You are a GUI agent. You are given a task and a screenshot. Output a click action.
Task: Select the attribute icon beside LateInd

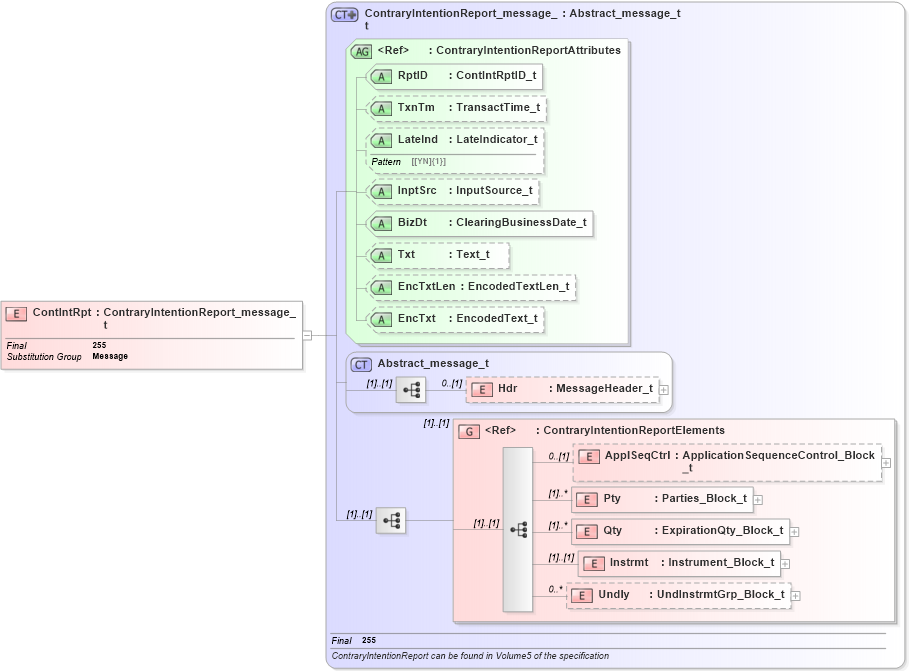[x=380, y=140]
